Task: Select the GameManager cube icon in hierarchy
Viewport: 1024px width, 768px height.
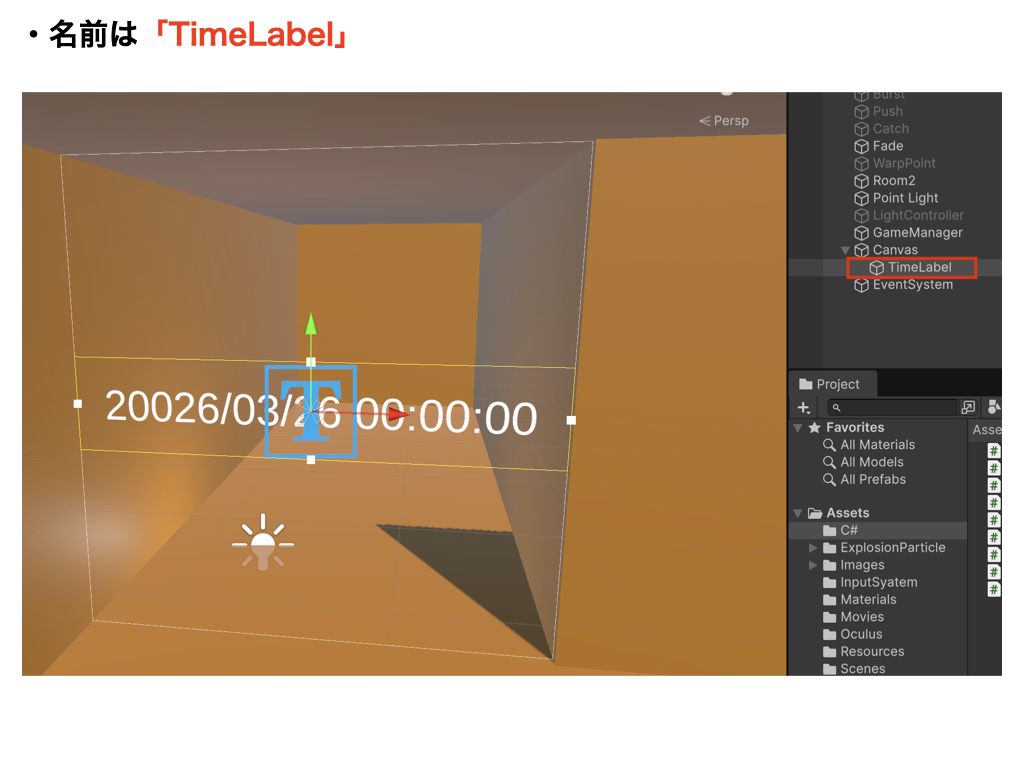Action: (862, 233)
